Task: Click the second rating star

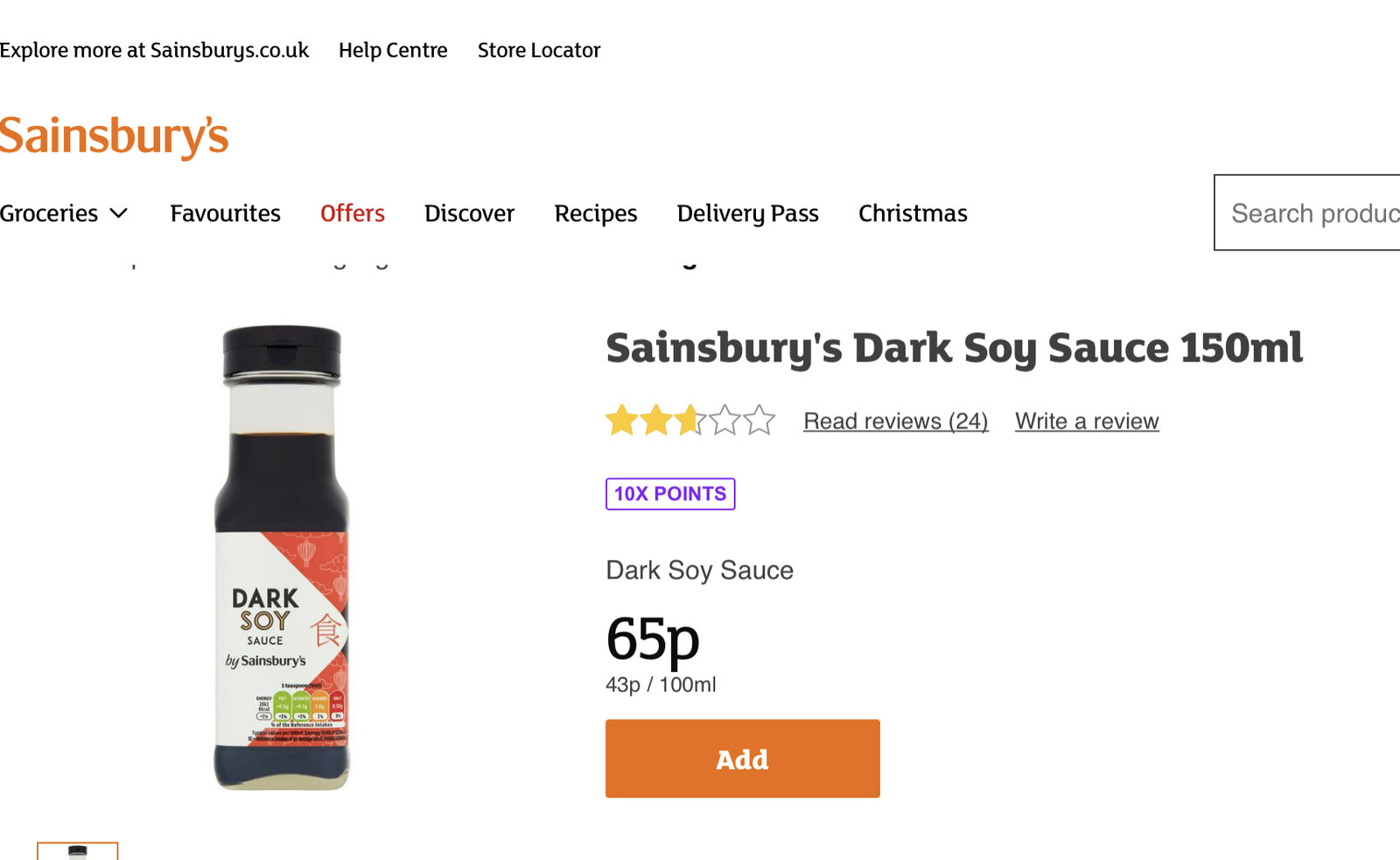Action: click(x=656, y=421)
